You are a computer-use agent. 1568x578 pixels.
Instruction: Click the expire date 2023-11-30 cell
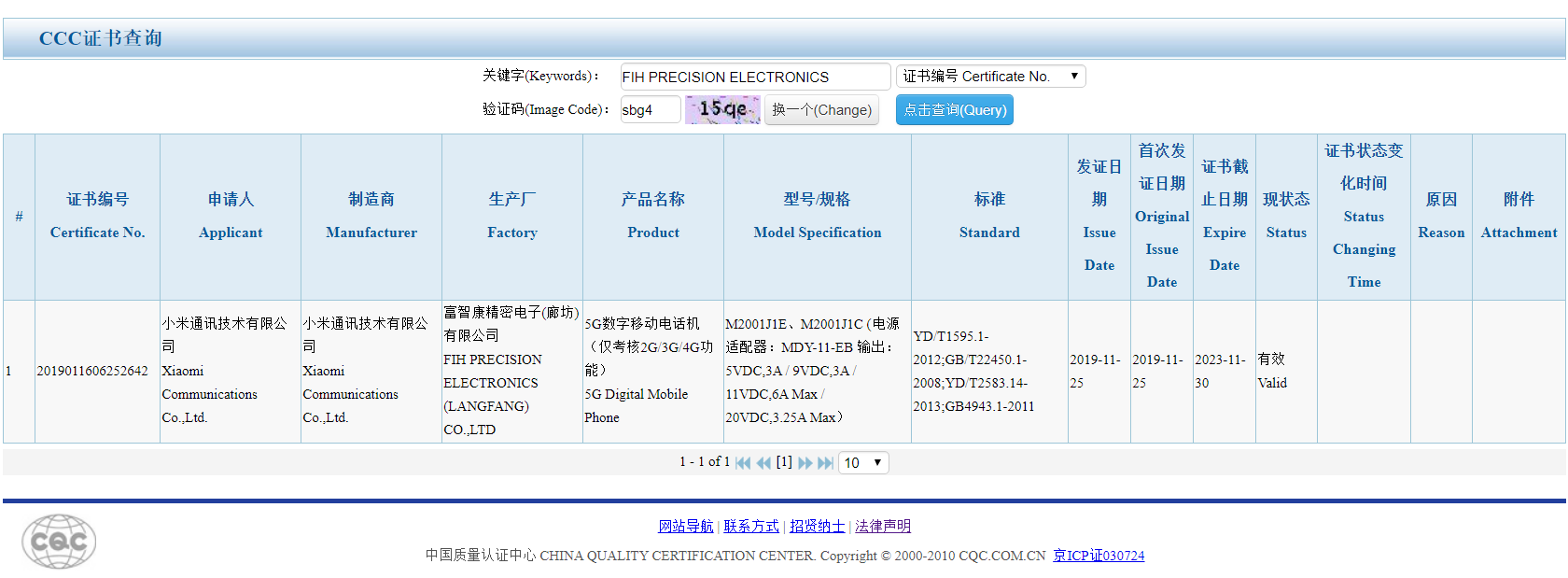point(1225,372)
